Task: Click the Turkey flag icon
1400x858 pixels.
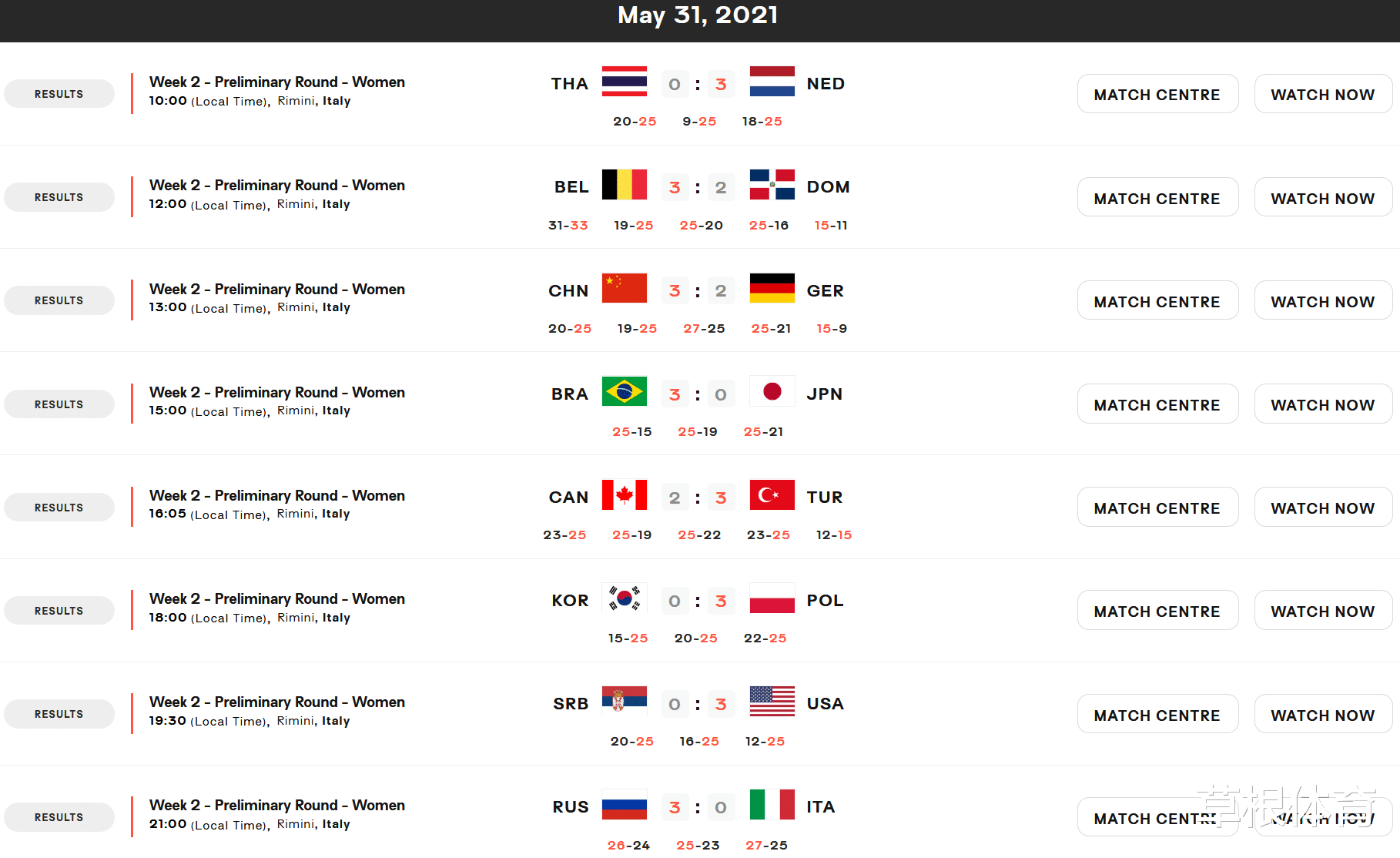Action: click(x=772, y=495)
